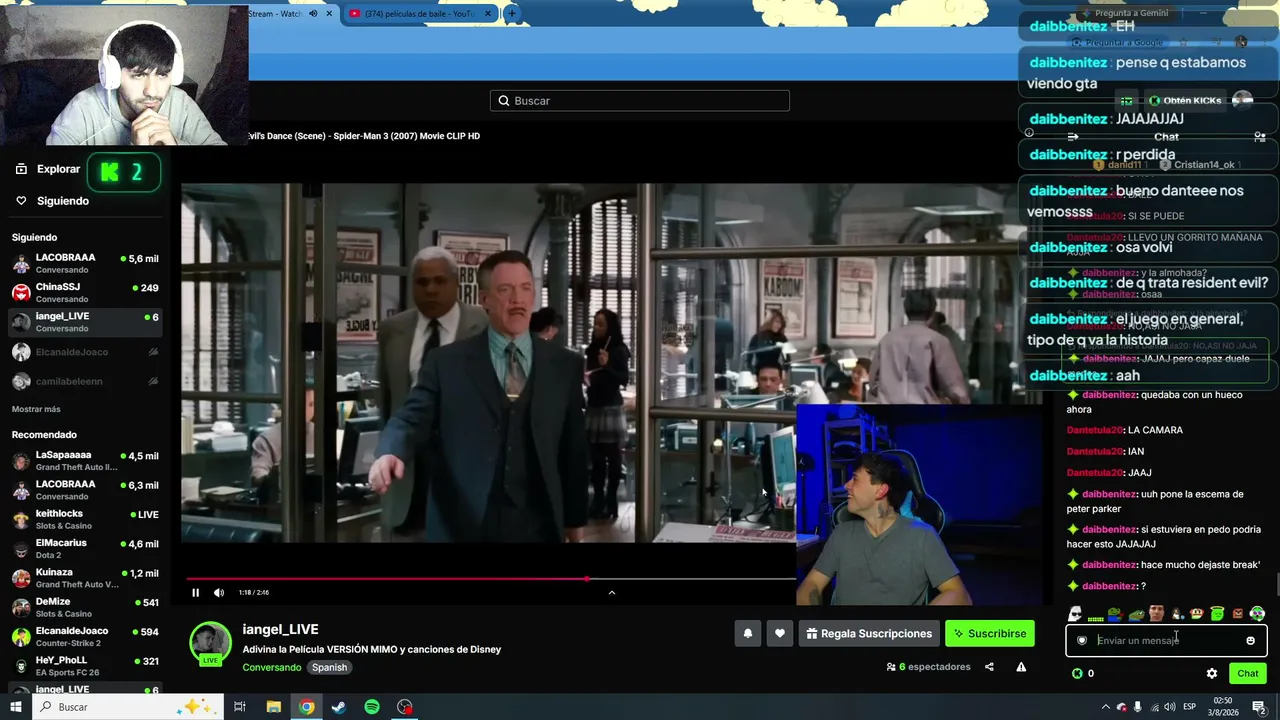Insert the sunglasses ghost emote
The height and width of the screenshot is (720, 1280).
coord(1075,614)
